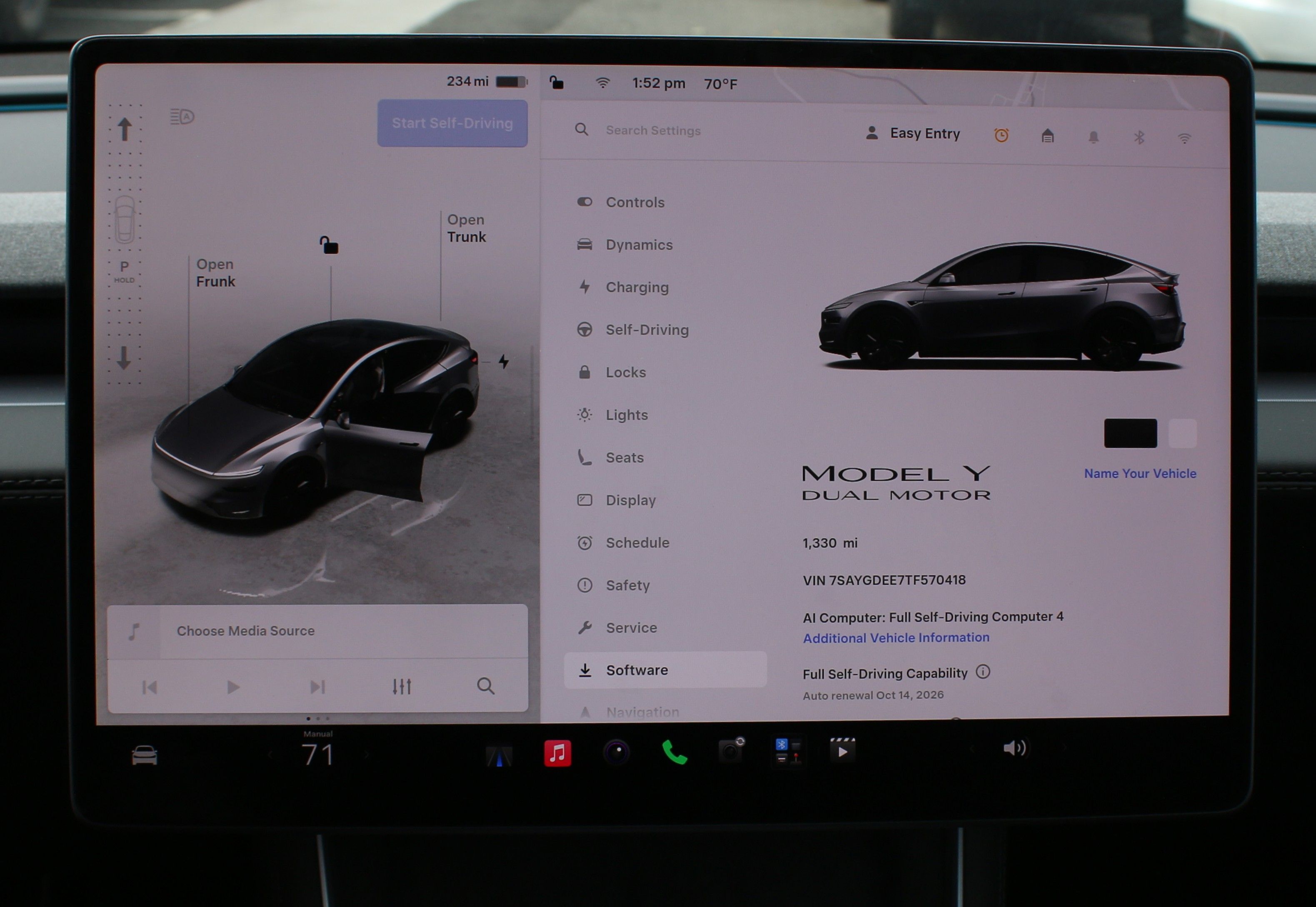
Task: Tap the 71 cabin temperature setting
Action: point(317,755)
